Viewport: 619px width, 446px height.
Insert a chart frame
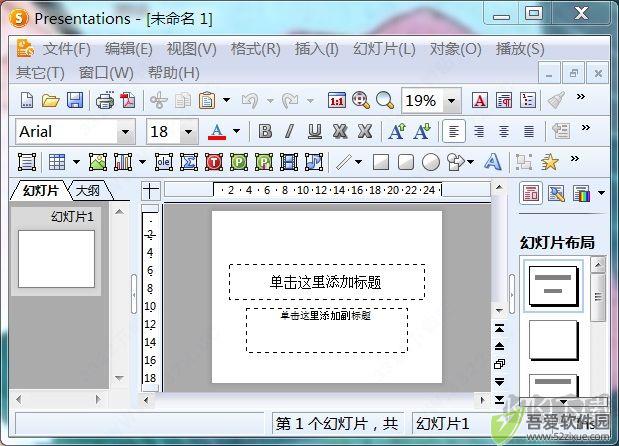[123, 162]
